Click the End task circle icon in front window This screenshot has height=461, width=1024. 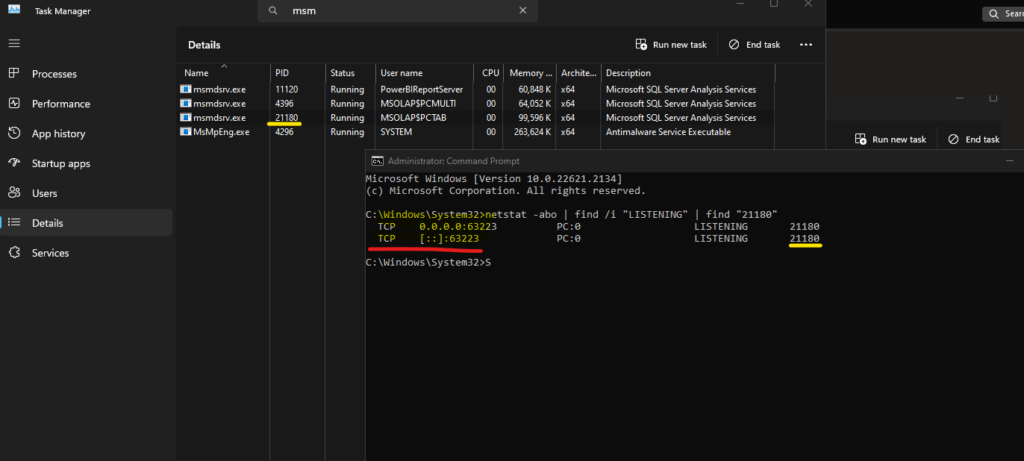coord(734,44)
